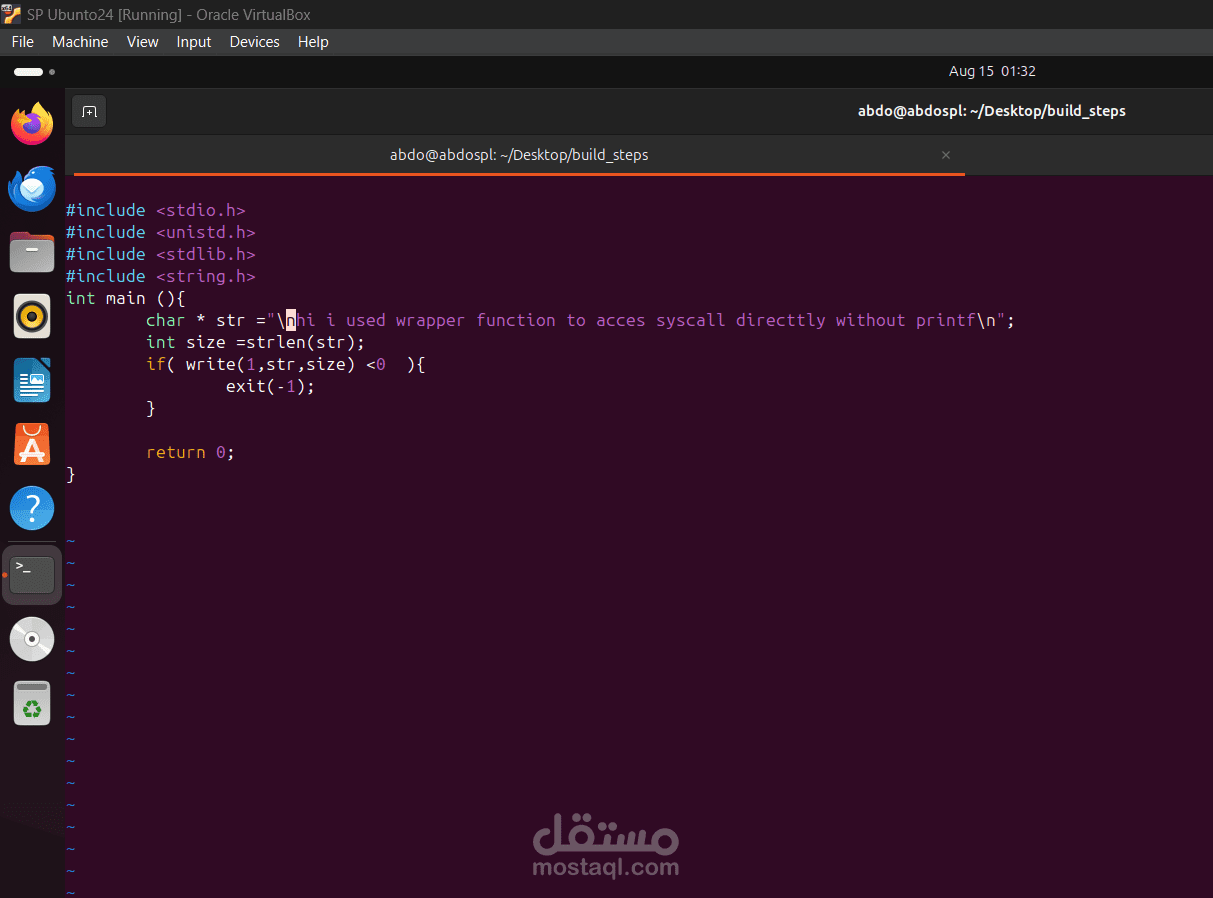Click the VirtualBox window icon in title bar

click(x=11, y=14)
